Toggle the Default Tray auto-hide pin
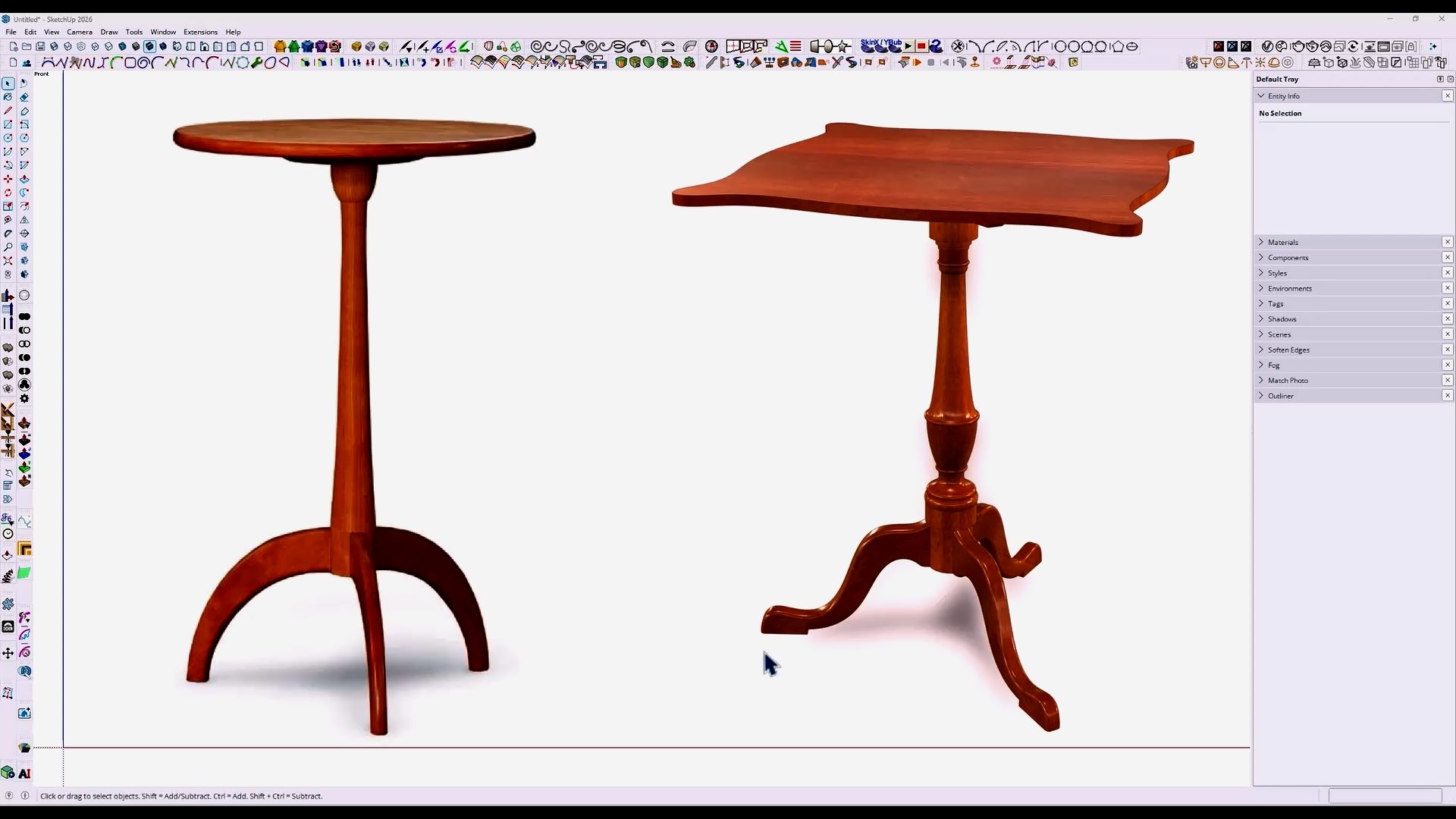This screenshot has width=1456, height=819. 1440,79
